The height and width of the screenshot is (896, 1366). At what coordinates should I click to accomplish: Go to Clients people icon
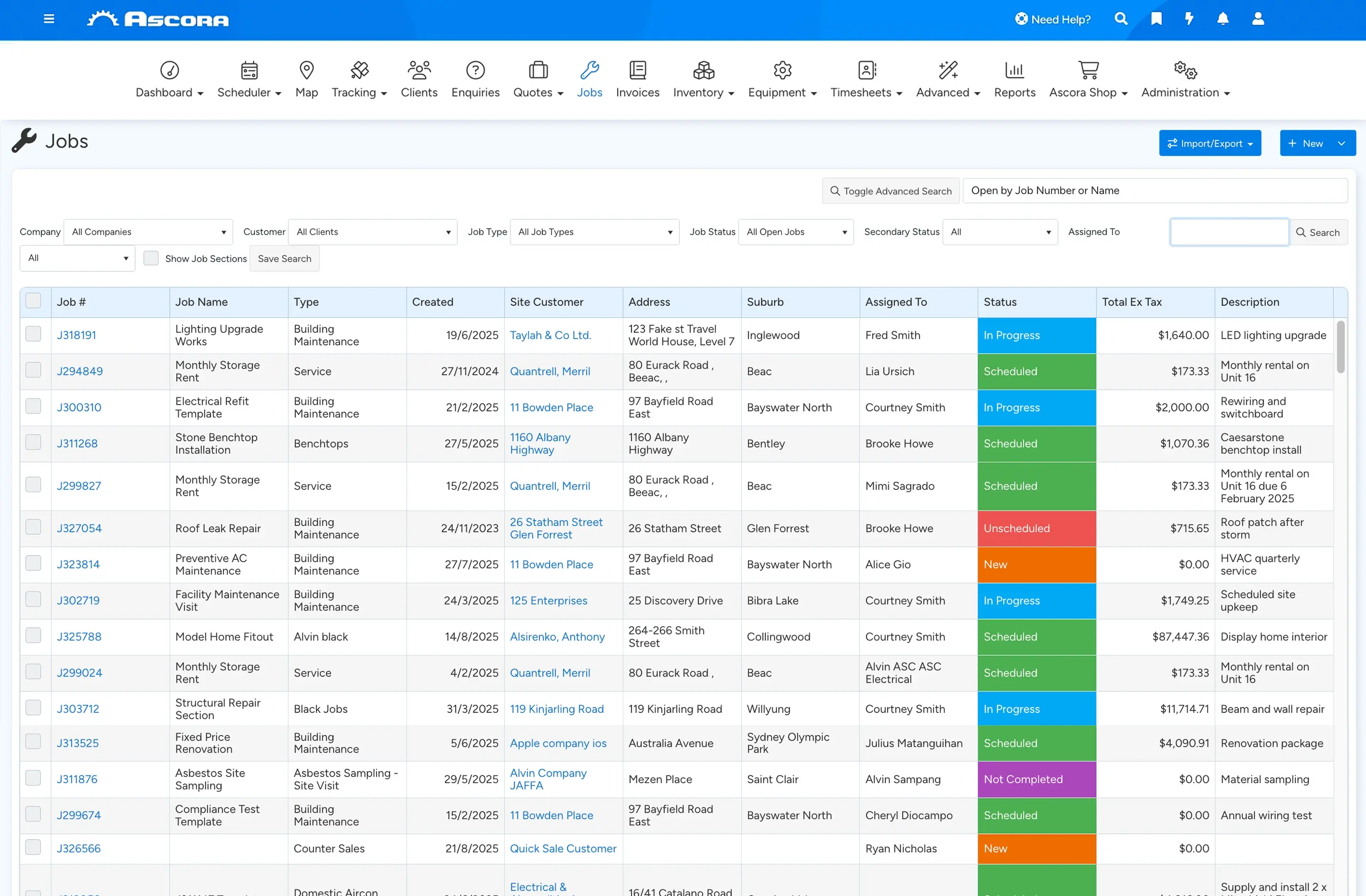[419, 70]
